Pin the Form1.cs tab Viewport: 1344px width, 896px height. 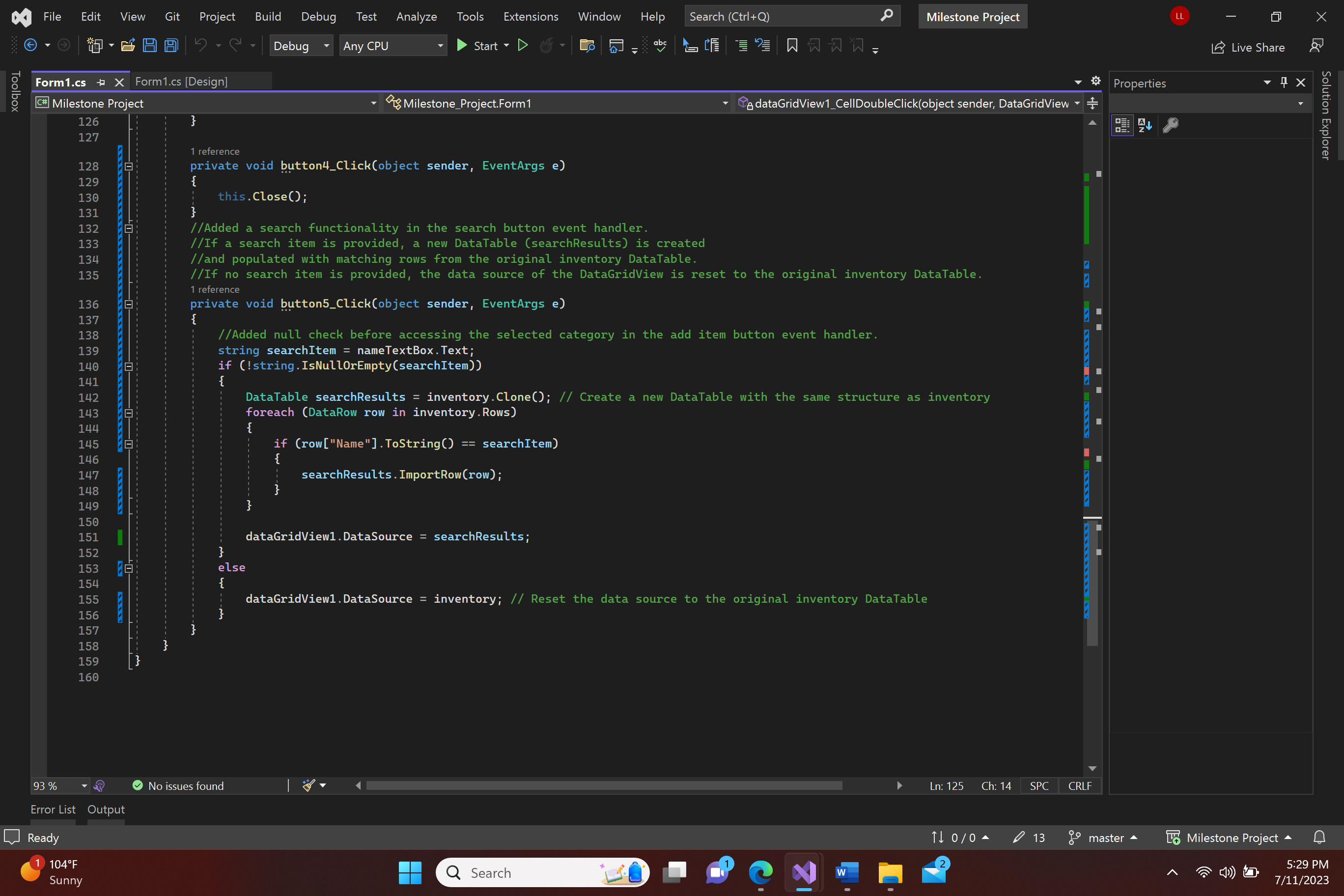tap(101, 83)
